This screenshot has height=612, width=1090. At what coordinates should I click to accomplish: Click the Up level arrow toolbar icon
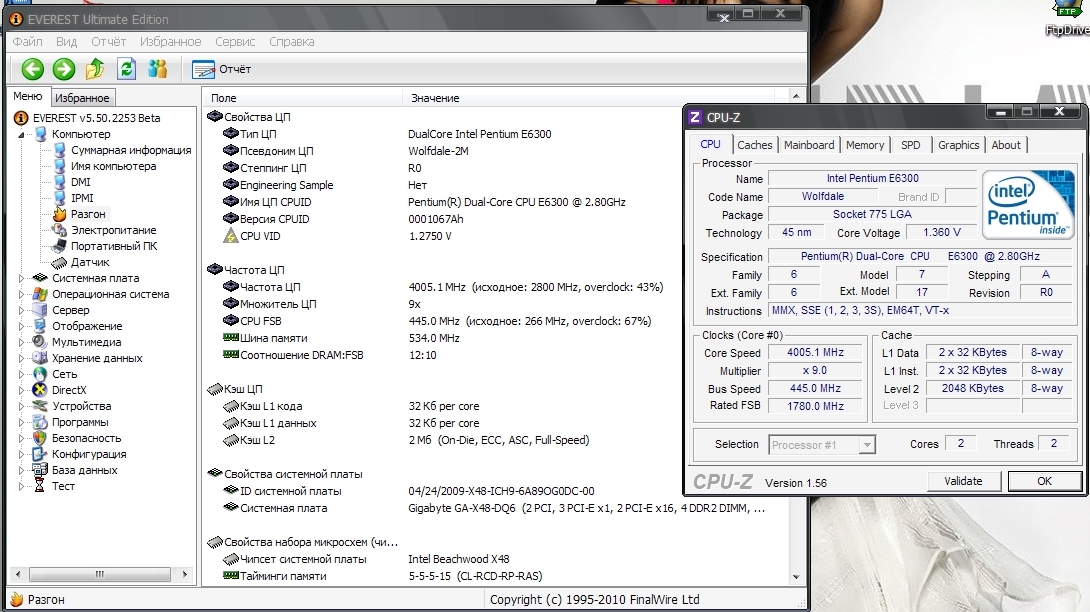pyautogui.click(x=95, y=69)
